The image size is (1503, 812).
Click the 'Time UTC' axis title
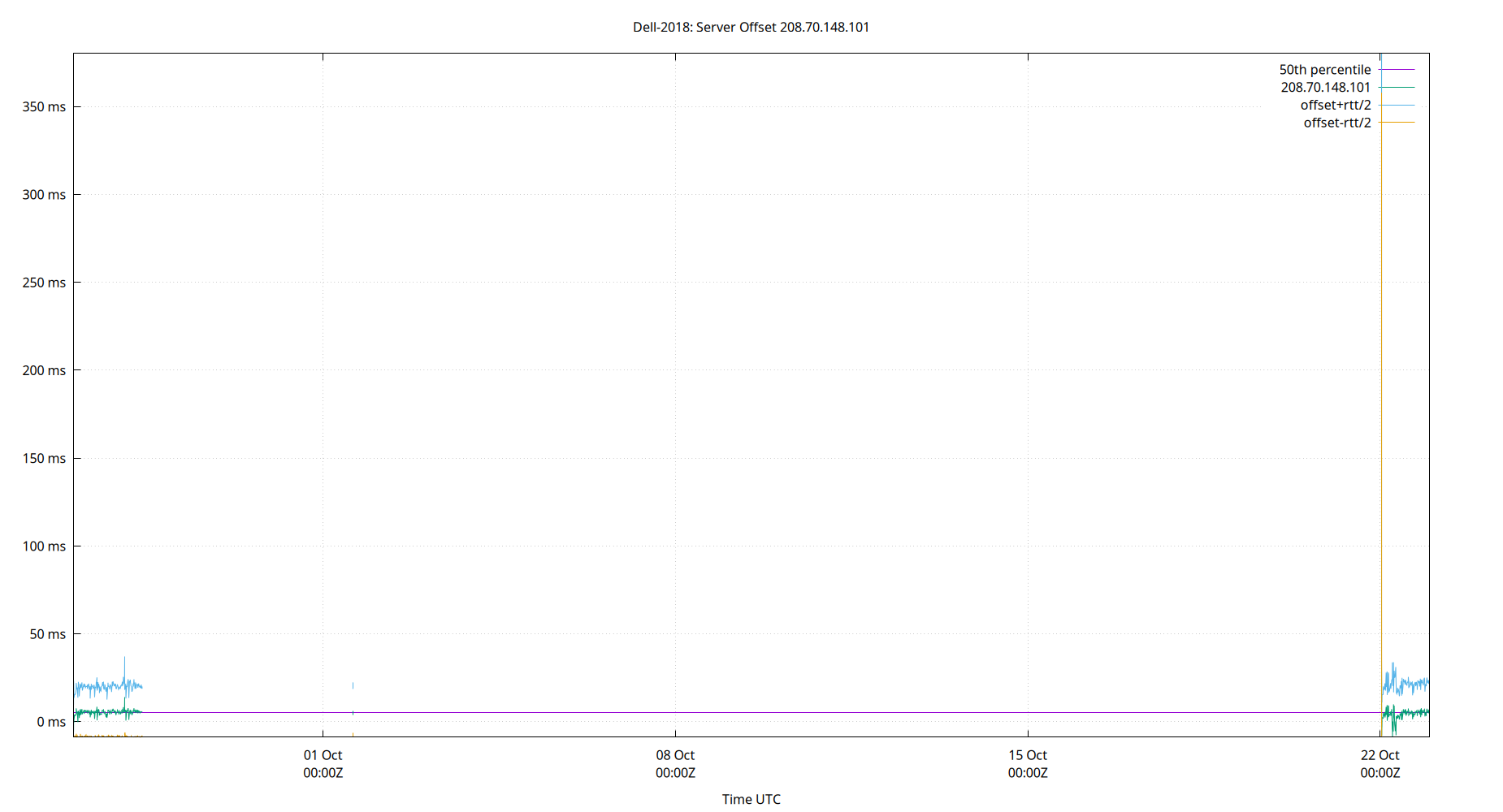coord(751,799)
